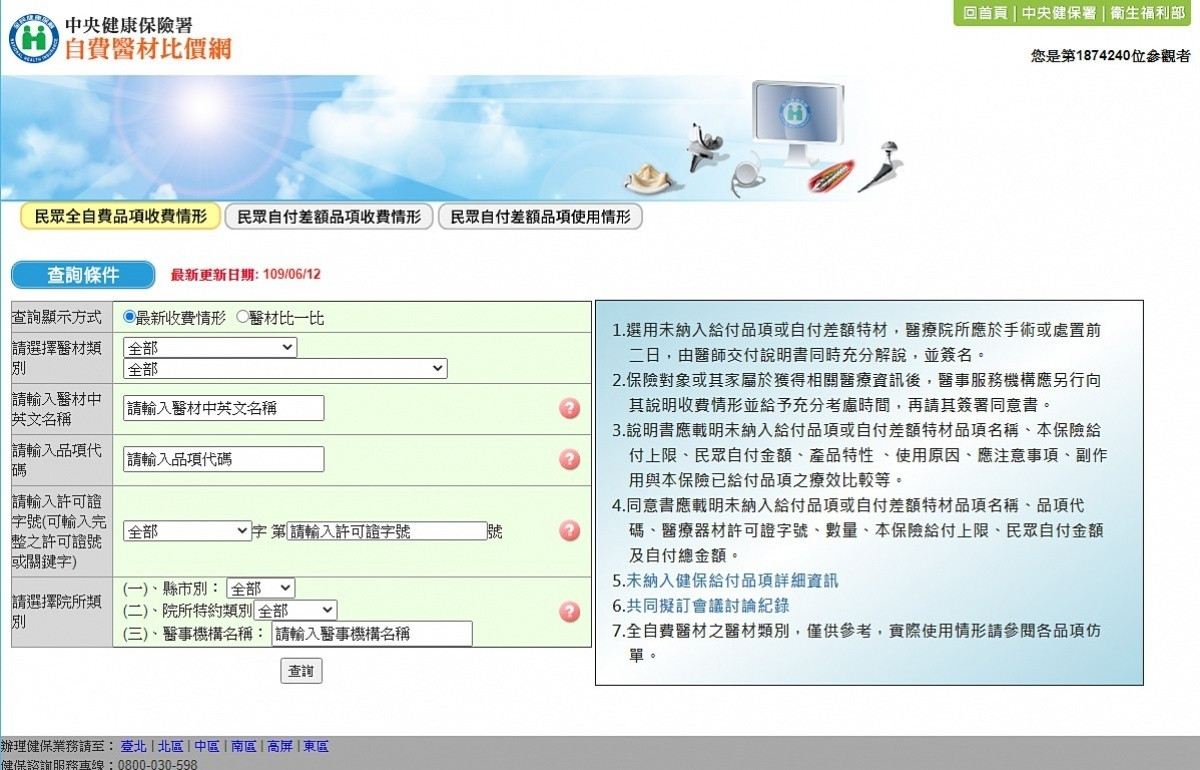Open the 中央健保署 top link
Screen dimensions: 1200x770
click(1058, 13)
